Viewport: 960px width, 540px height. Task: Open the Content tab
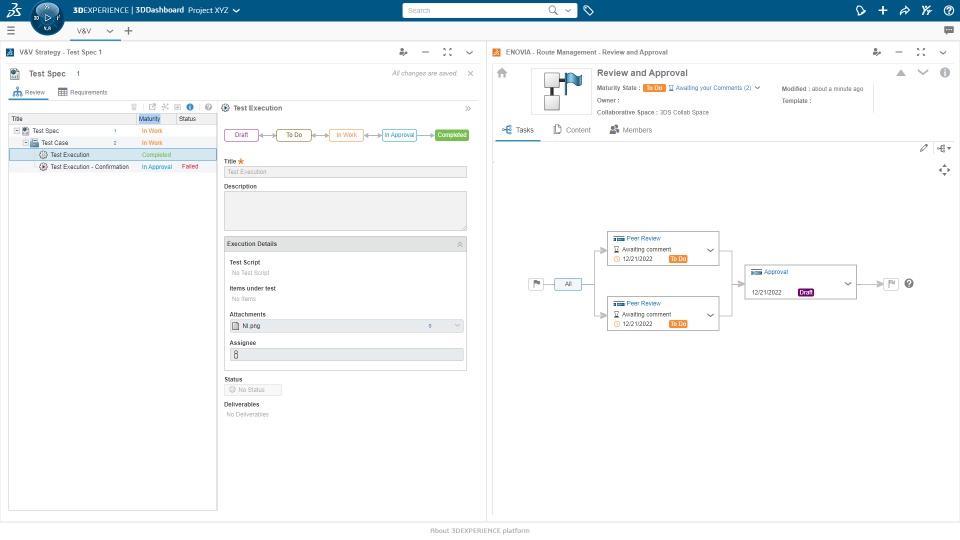[572, 130]
